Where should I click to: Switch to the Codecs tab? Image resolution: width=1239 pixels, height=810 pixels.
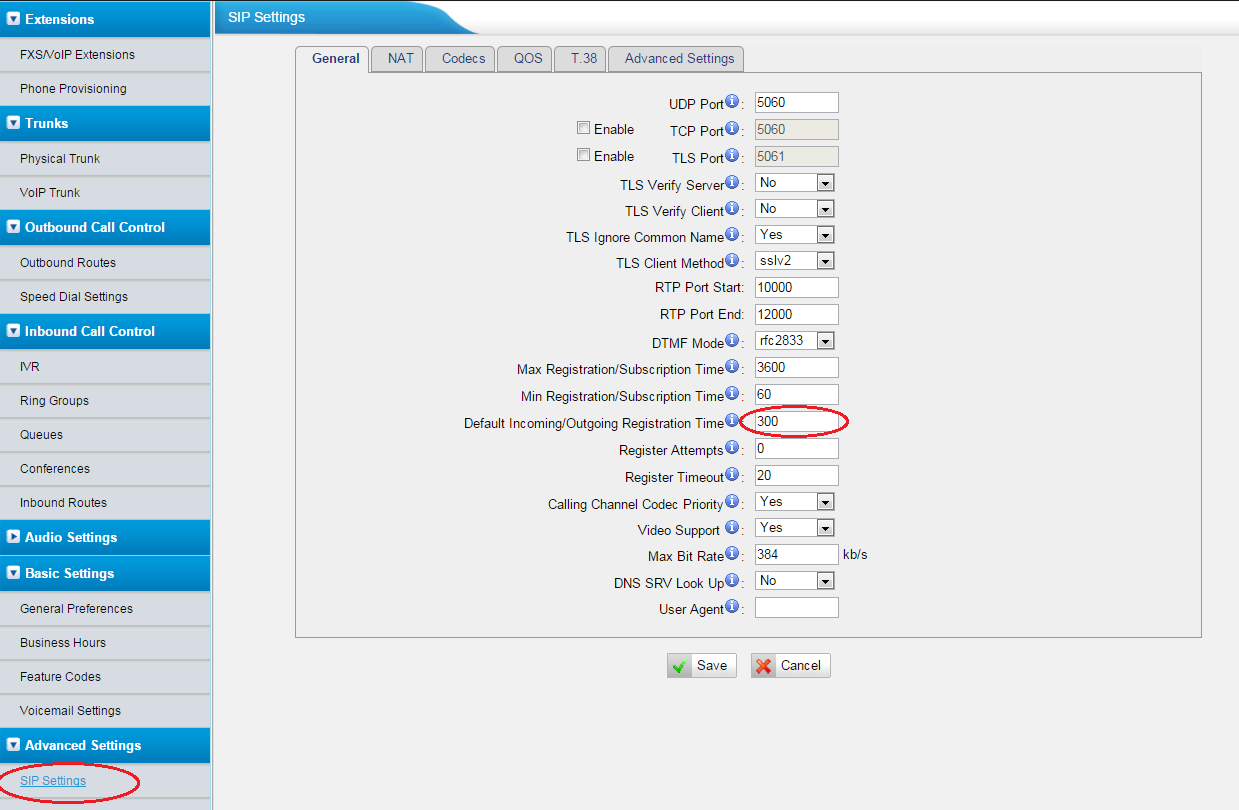pyautogui.click(x=463, y=59)
